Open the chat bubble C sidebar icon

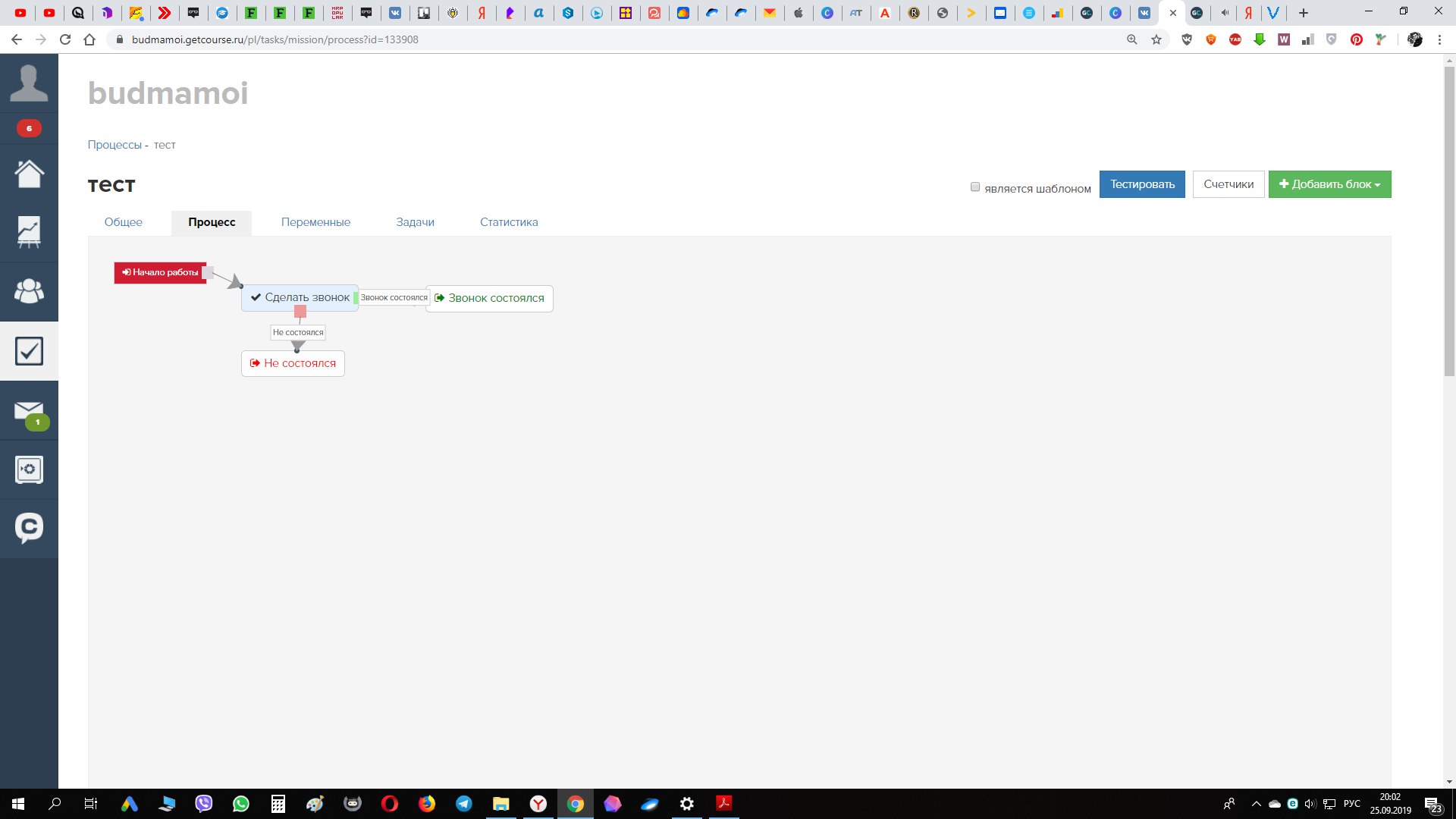[29, 528]
